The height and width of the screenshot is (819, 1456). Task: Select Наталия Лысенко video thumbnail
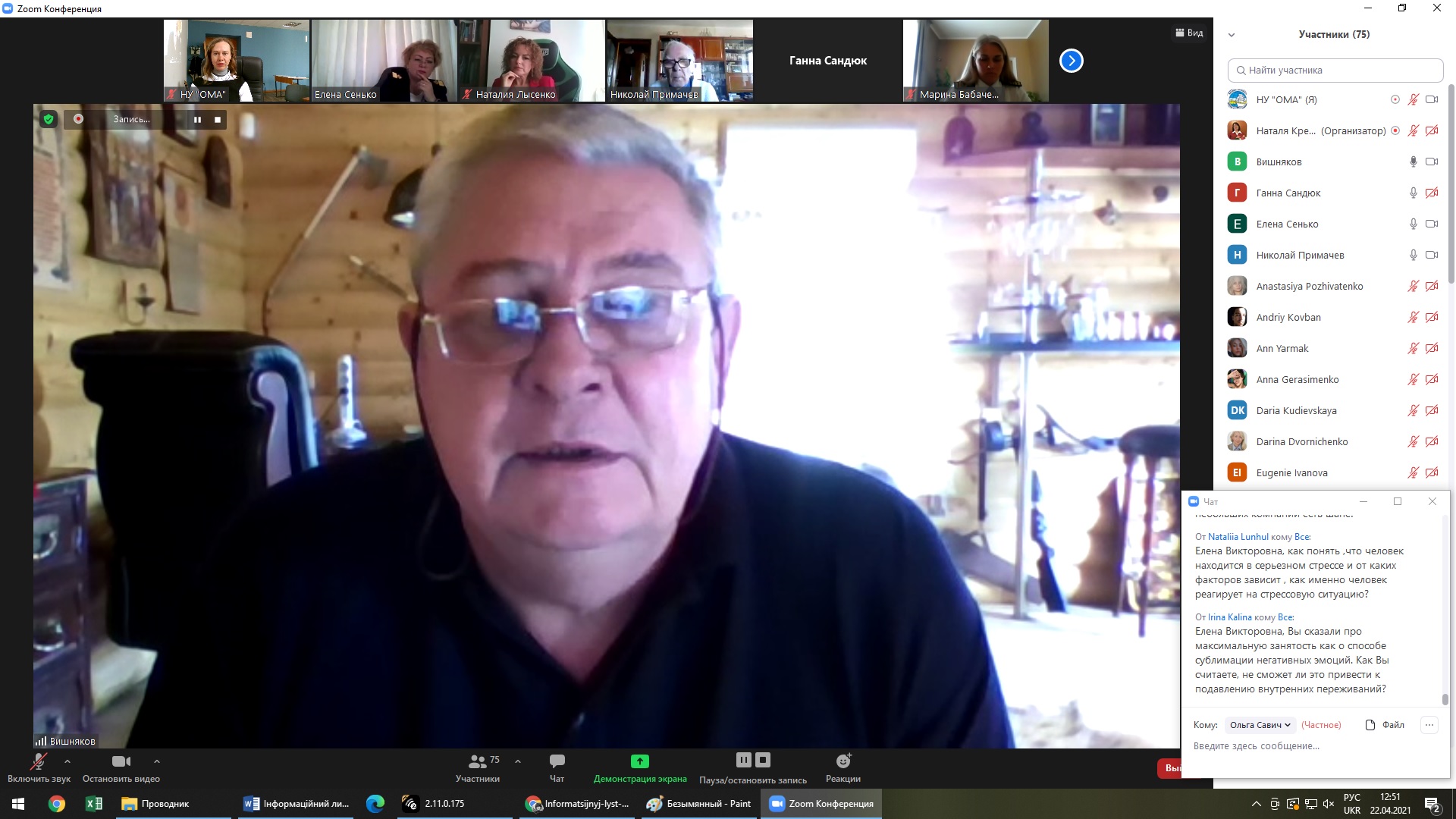pyautogui.click(x=531, y=61)
